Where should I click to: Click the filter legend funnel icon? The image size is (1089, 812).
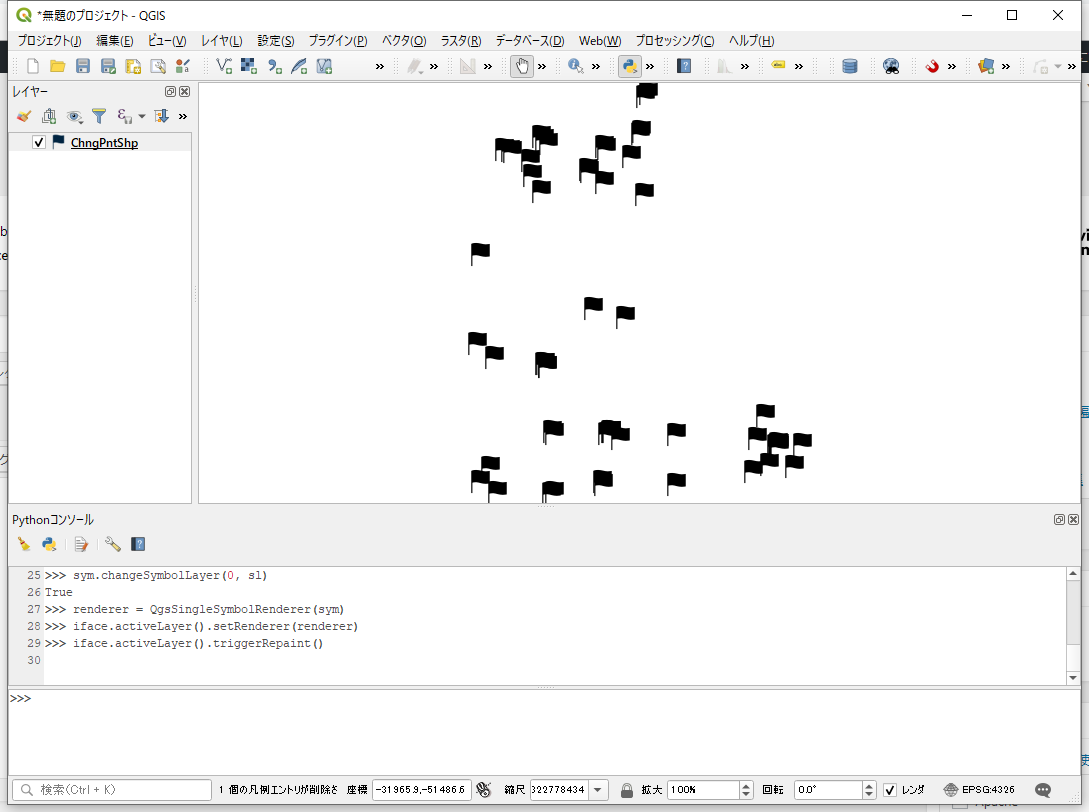pos(99,116)
